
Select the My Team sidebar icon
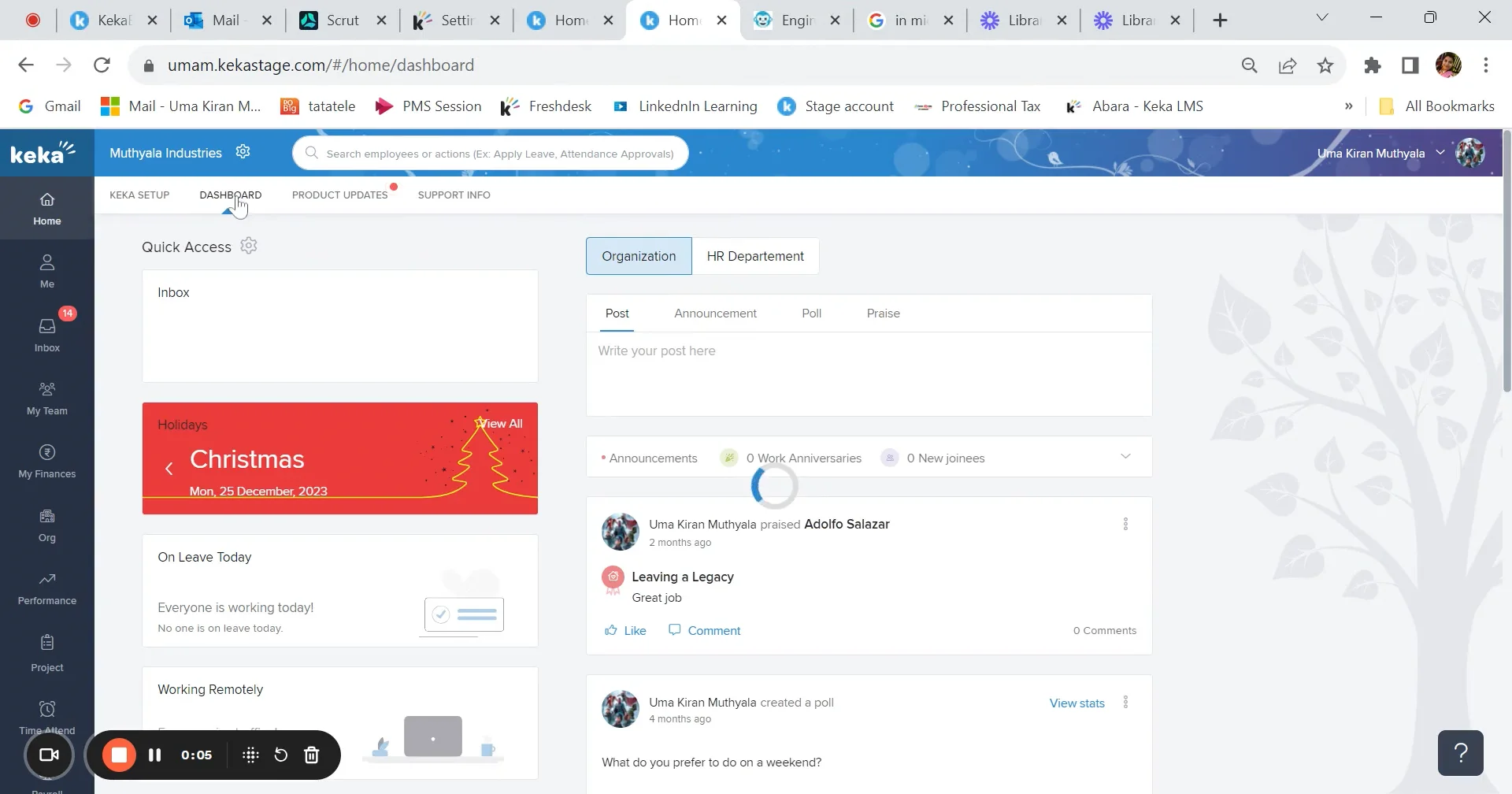coord(47,396)
